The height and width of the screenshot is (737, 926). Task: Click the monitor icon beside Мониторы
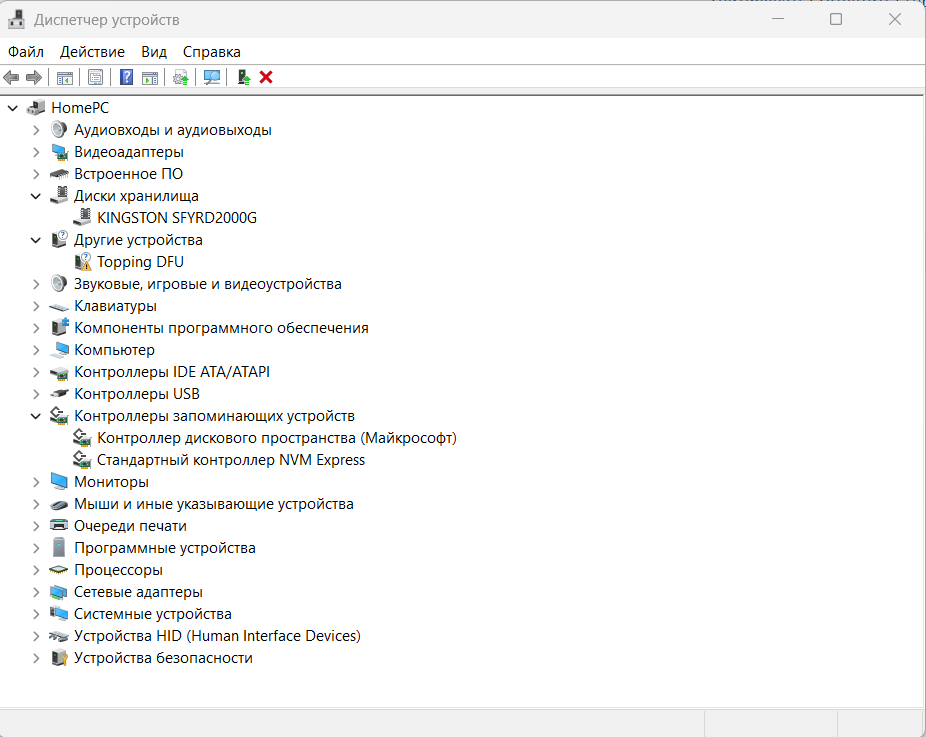[59, 481]
